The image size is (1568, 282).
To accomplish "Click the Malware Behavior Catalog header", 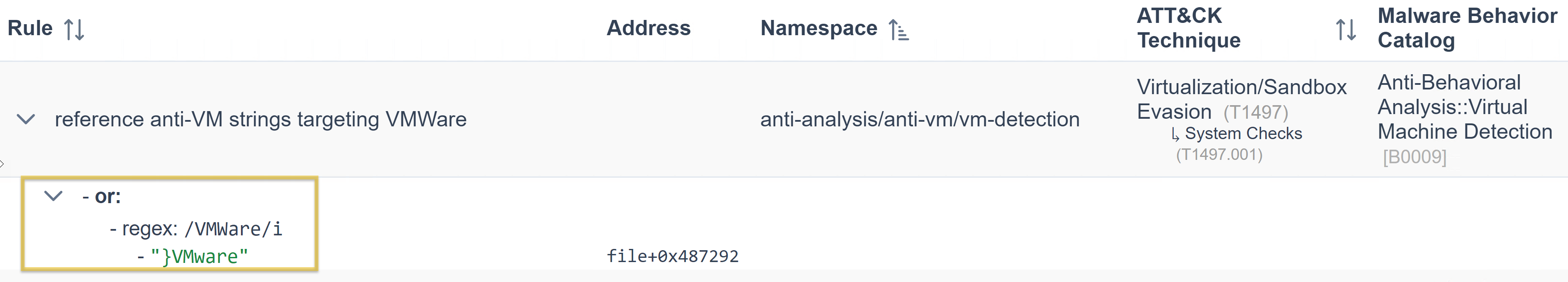I will pos(1467,28).
